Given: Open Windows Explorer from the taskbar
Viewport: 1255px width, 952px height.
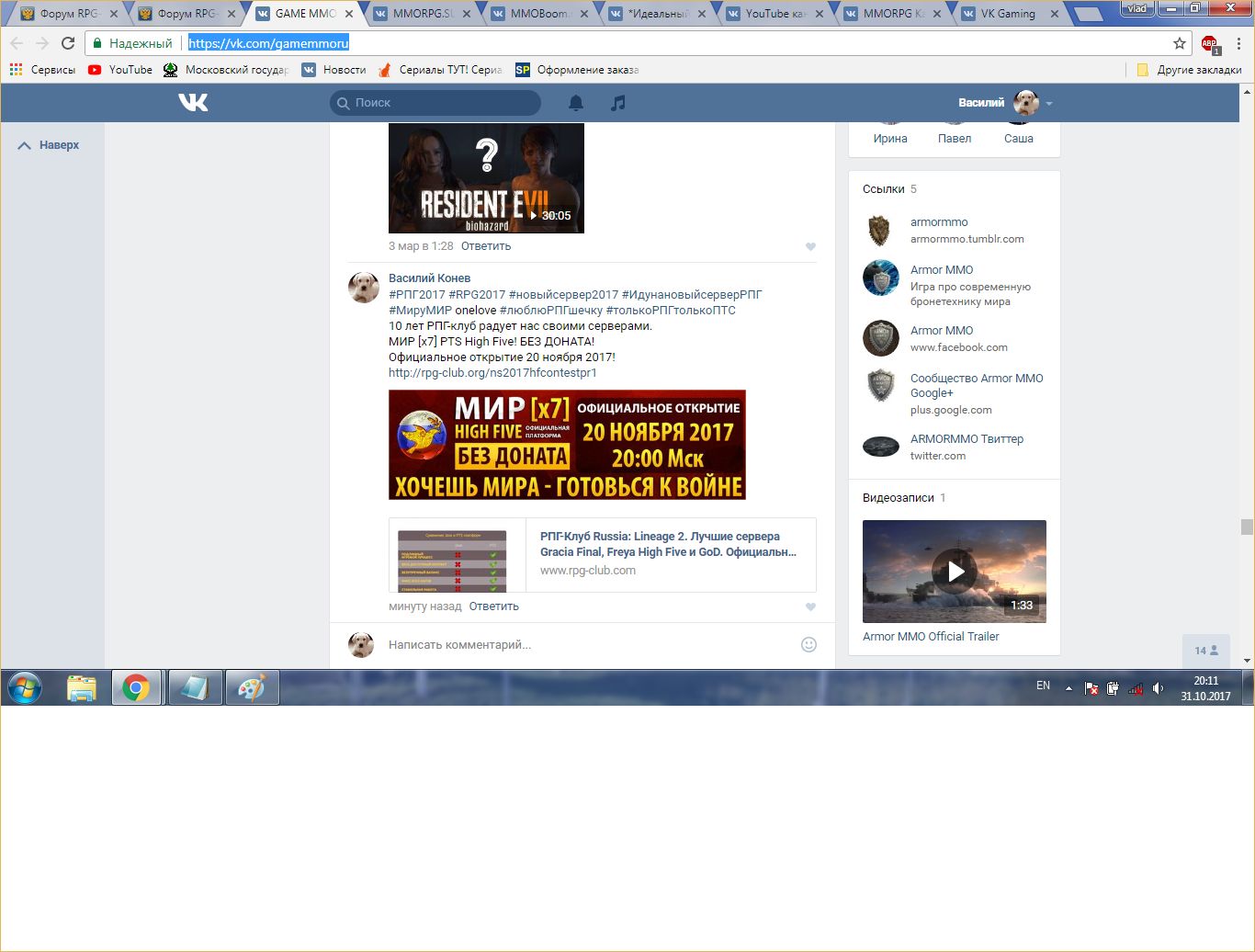Looking at the screenshot, I should click(x=82, y=687).
